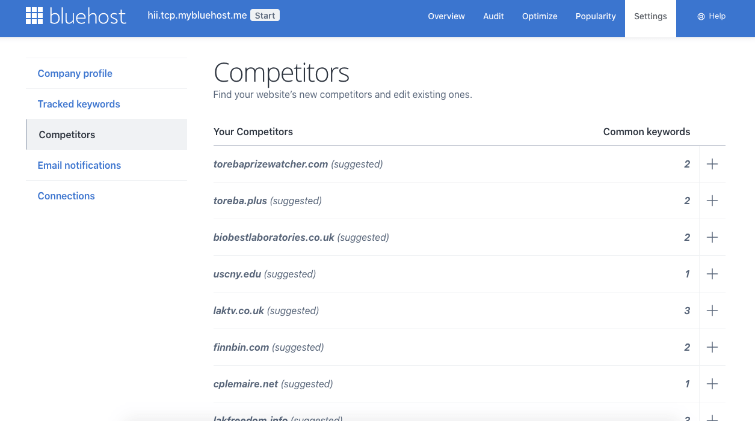Click the bluehost wordmark
The image size is (755, 421).
point(88,16)
